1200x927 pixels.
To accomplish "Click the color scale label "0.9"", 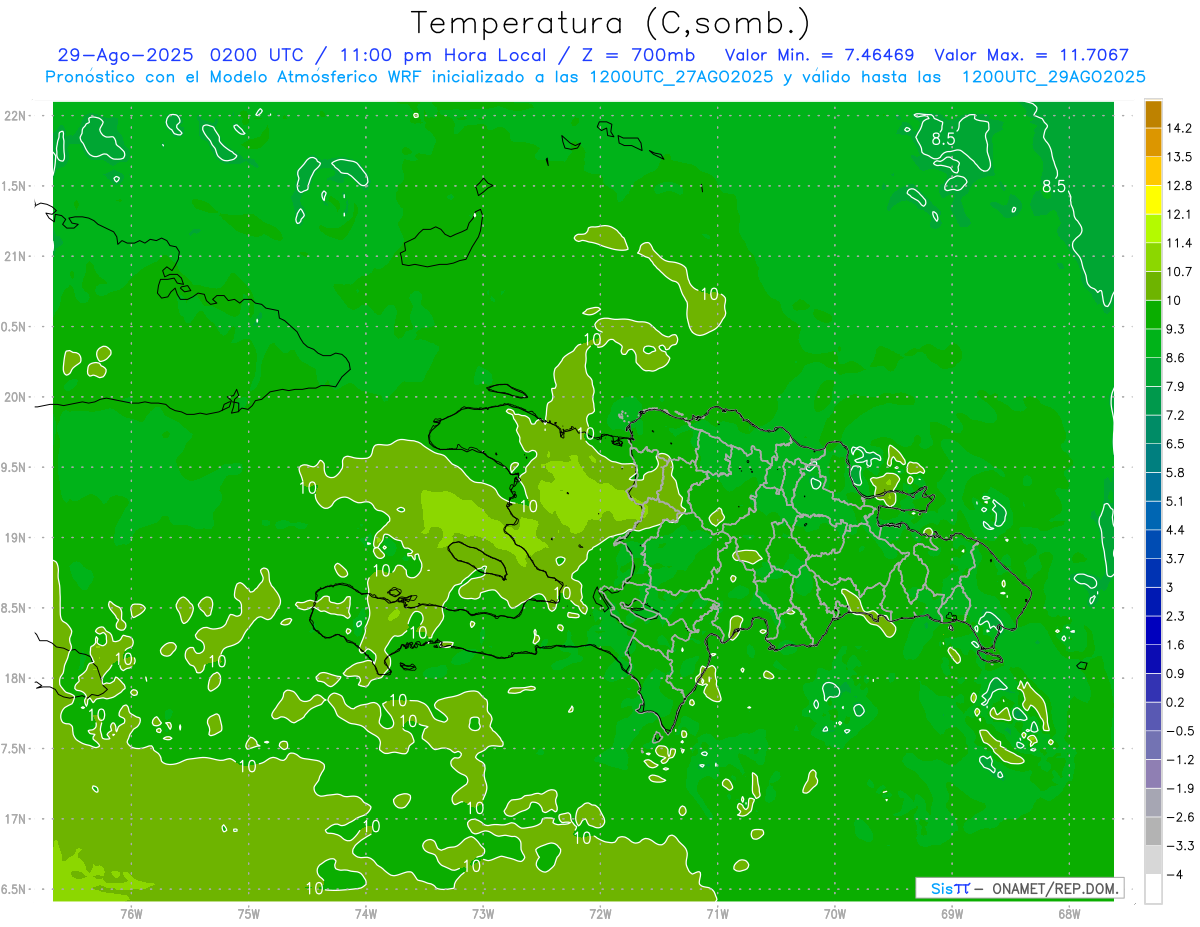I will (x=1175, y=674).
